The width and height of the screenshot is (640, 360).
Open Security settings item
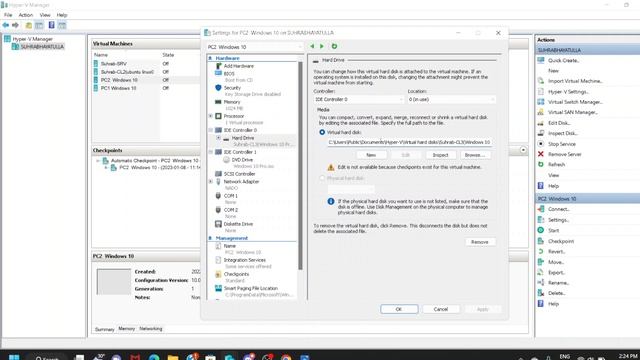point(232,88)
